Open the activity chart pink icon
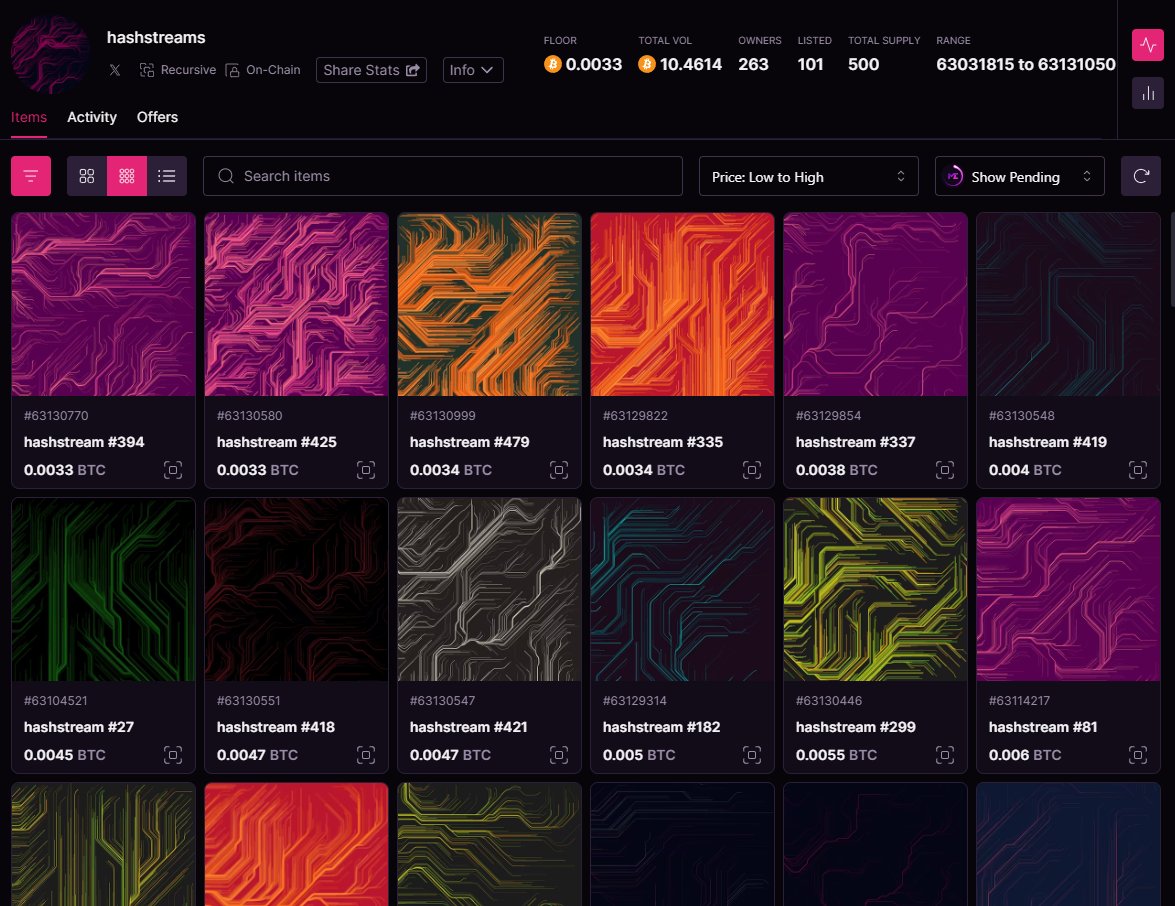Image resolution: width=1175 pixels, height=906 pixels. click(x=1147, y=45)
